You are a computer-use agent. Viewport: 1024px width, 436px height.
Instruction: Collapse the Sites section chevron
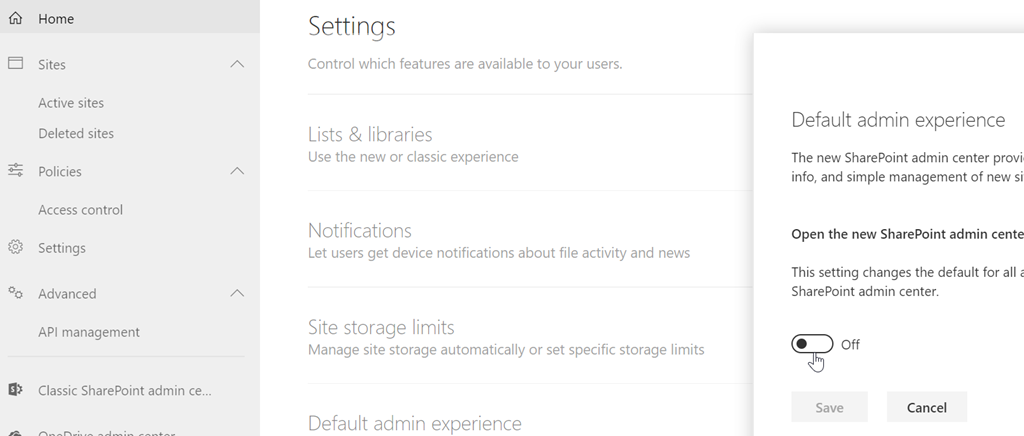(x=237, y=64)
